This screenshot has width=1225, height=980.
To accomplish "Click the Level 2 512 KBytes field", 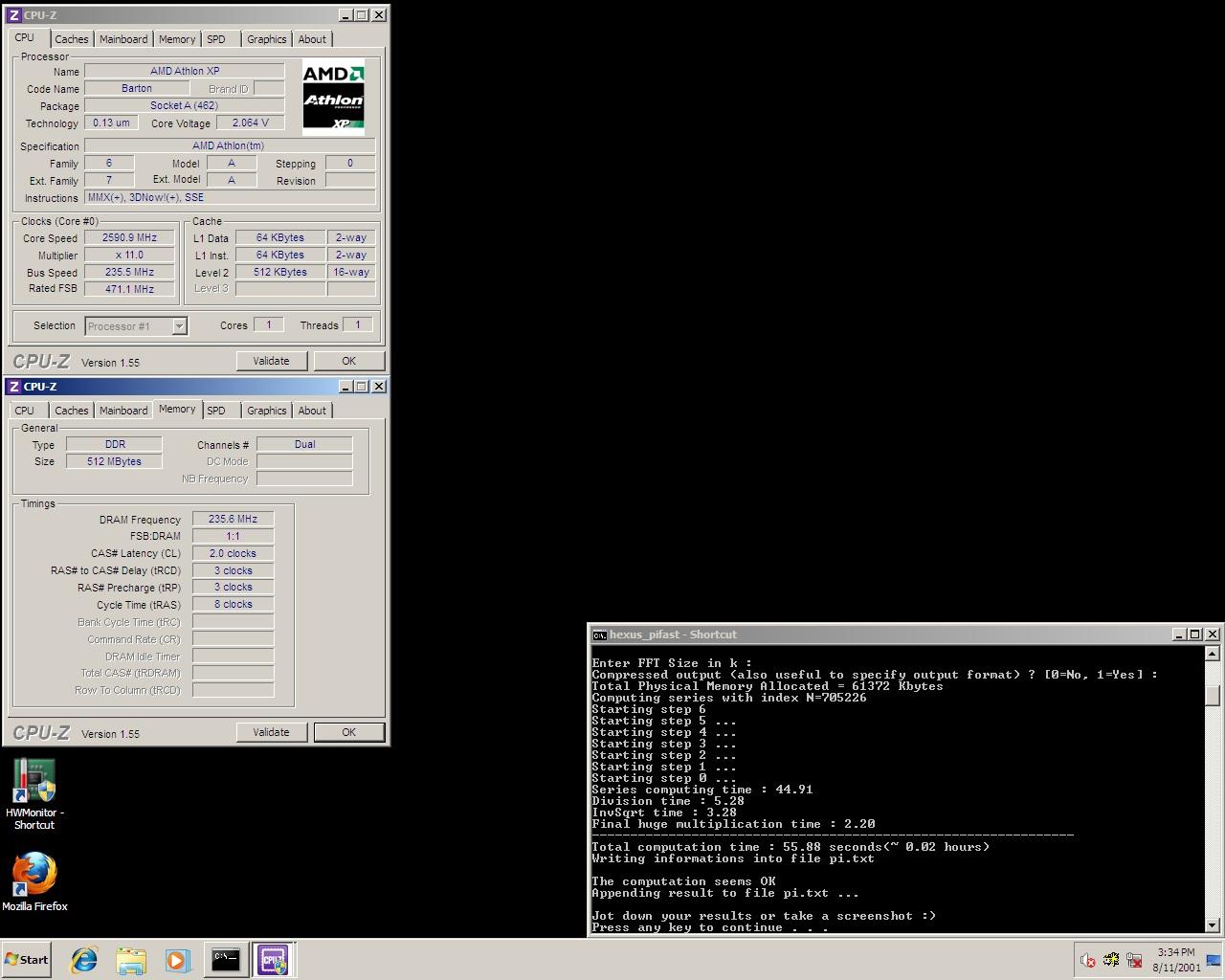I will click(x=280, y=273).
